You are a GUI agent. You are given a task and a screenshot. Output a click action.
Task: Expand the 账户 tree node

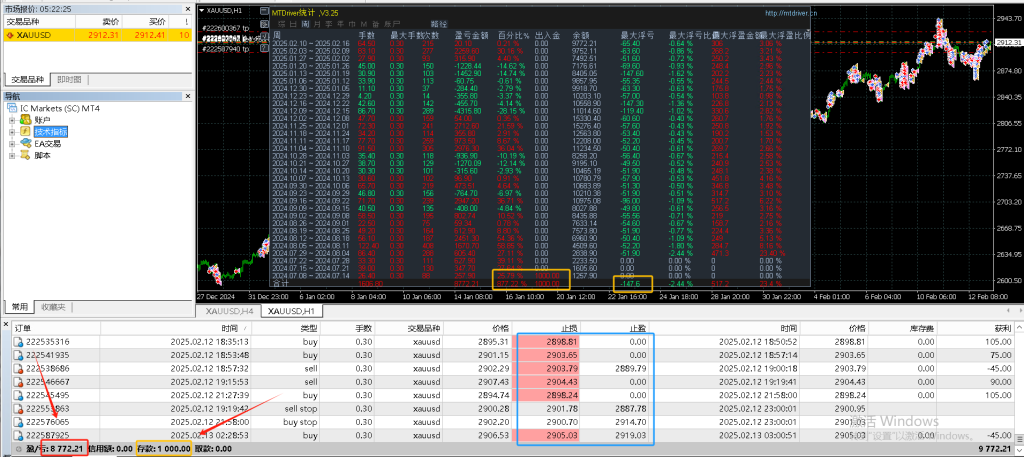pos(12,120)
